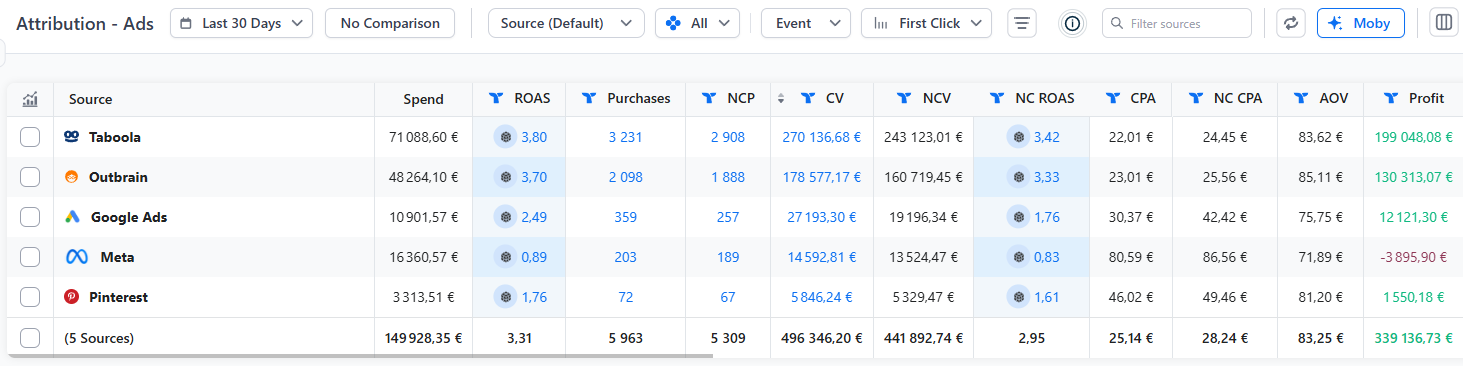Open the Moby AI assistant button
This screenshot has width=1463, height=366.
[1361, 23]
